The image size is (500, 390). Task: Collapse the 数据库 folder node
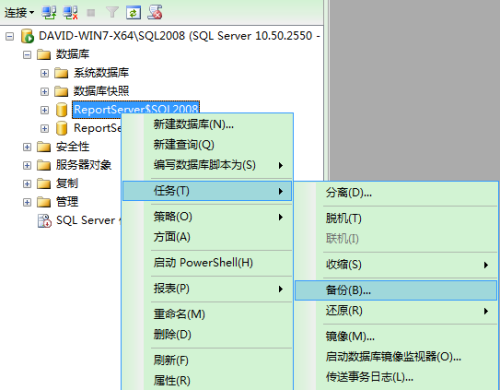click(x=27, y=54)
